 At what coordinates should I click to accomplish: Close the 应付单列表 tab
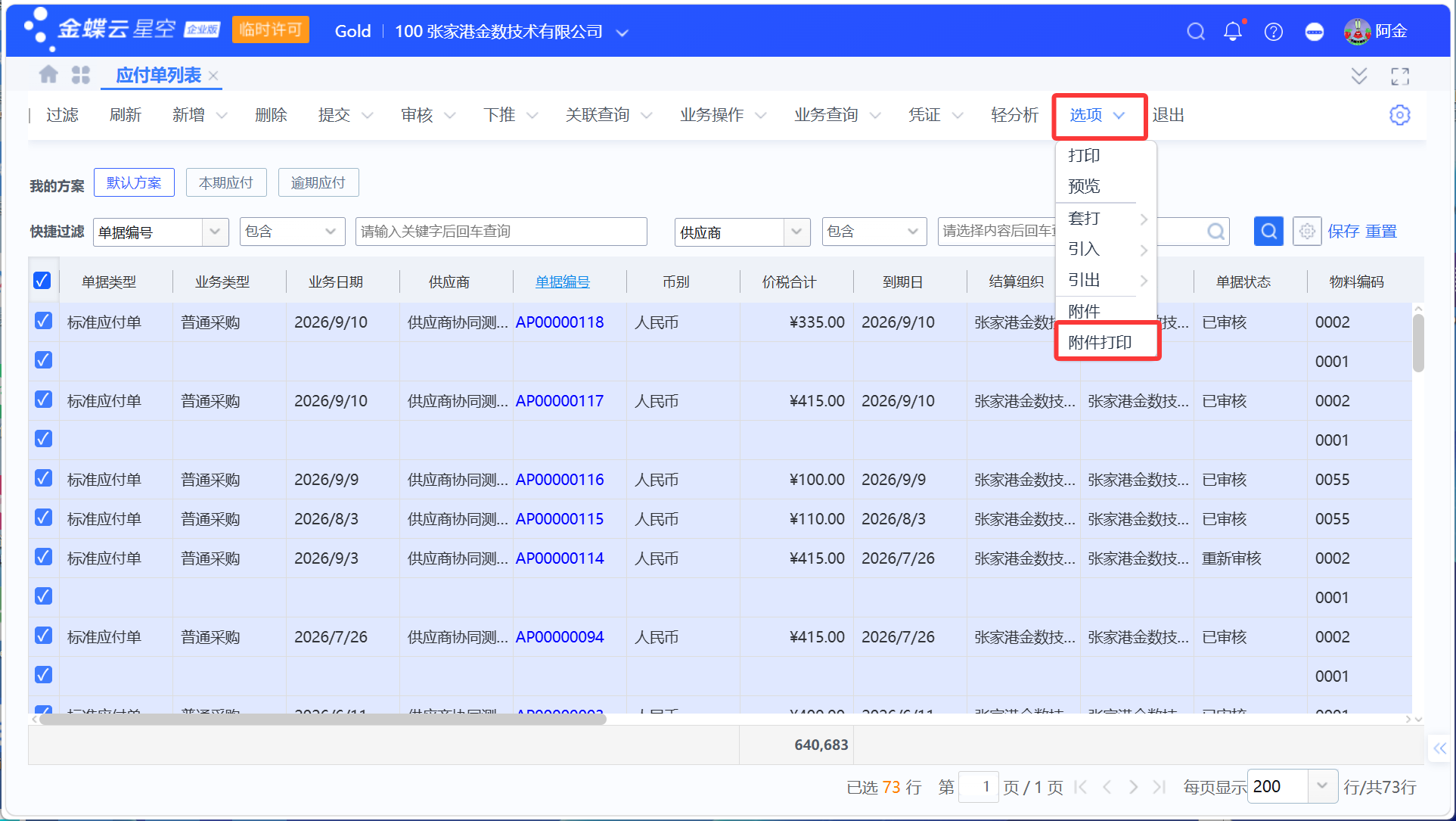[x=213, y=76]
